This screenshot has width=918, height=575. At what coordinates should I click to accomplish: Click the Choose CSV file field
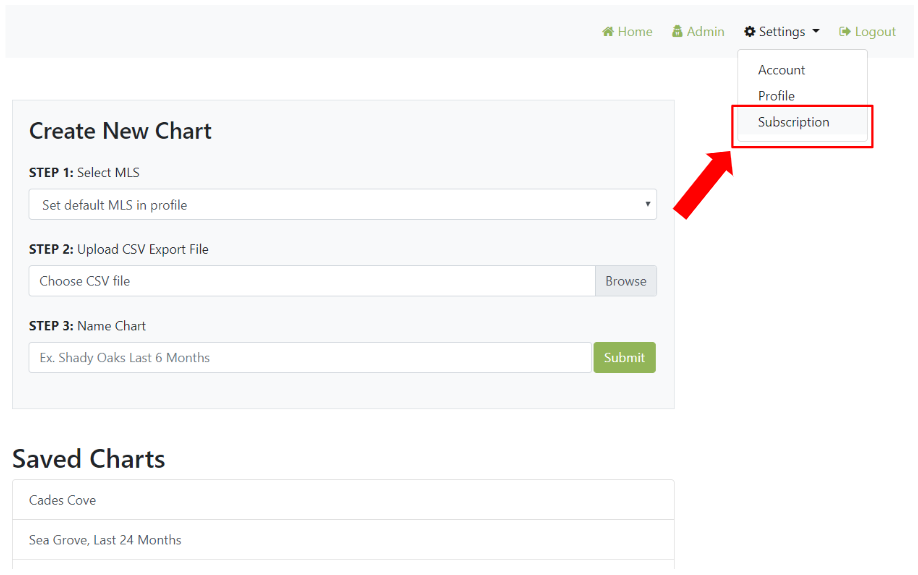coord(312,281)
